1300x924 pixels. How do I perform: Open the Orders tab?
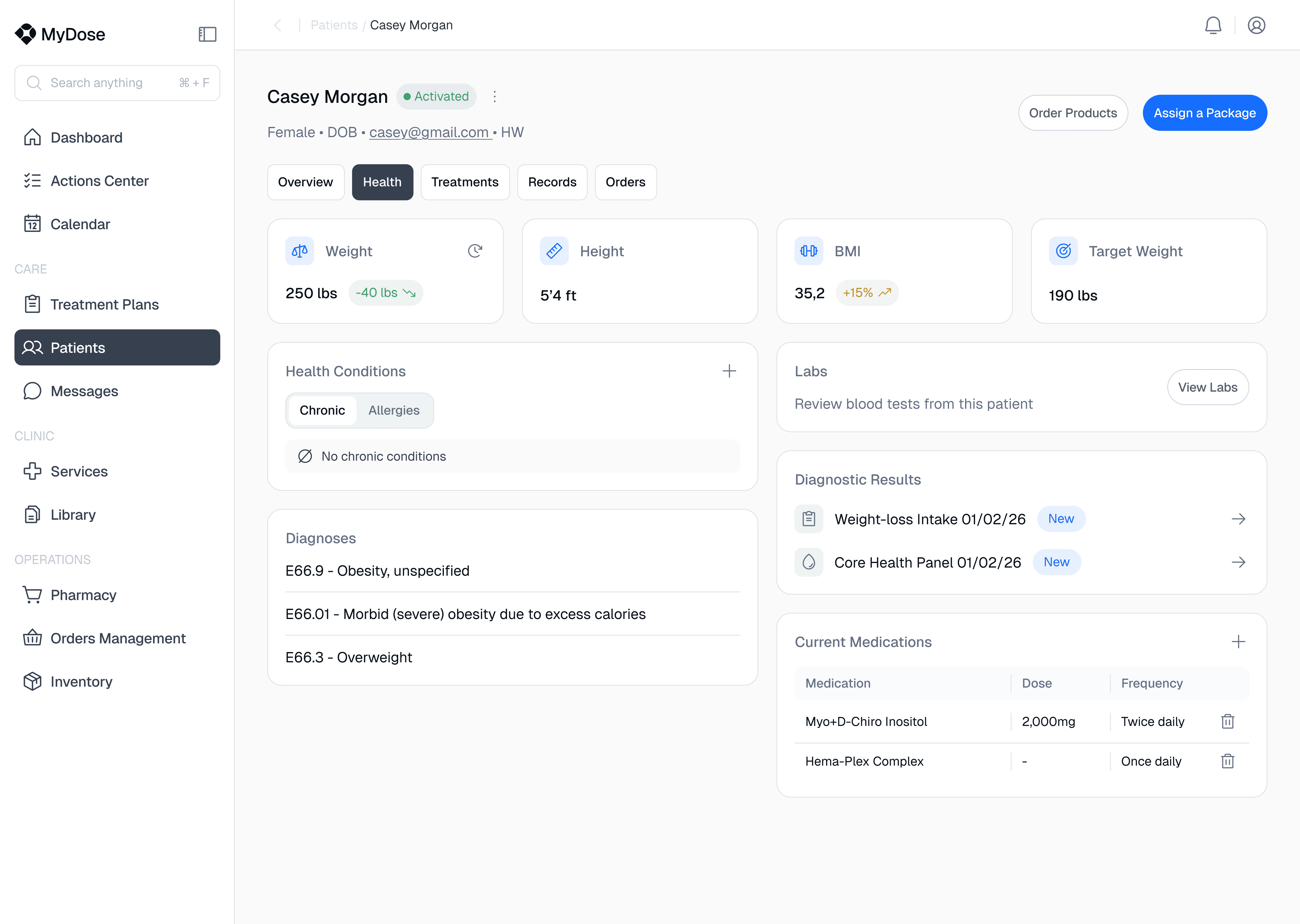626,182
